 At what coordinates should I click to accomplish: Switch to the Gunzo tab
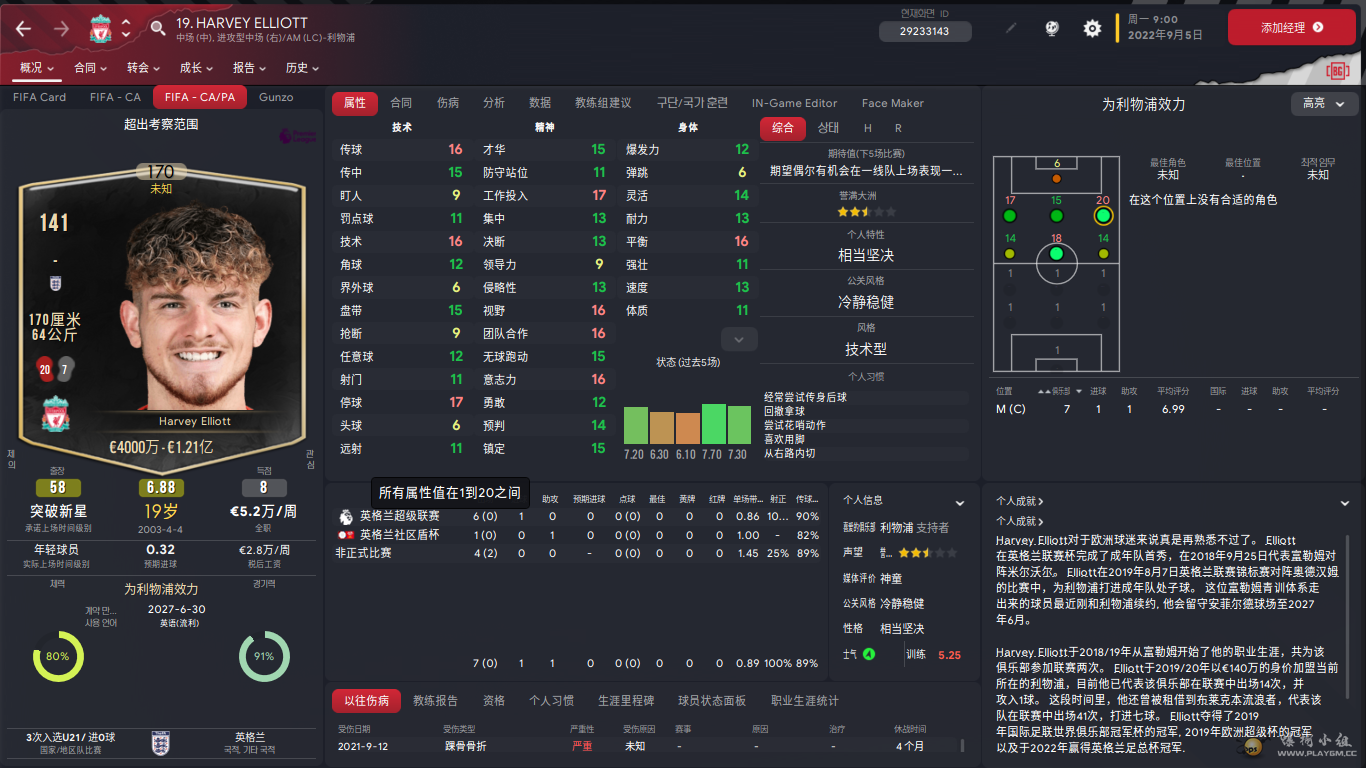[x=276, y=97]
